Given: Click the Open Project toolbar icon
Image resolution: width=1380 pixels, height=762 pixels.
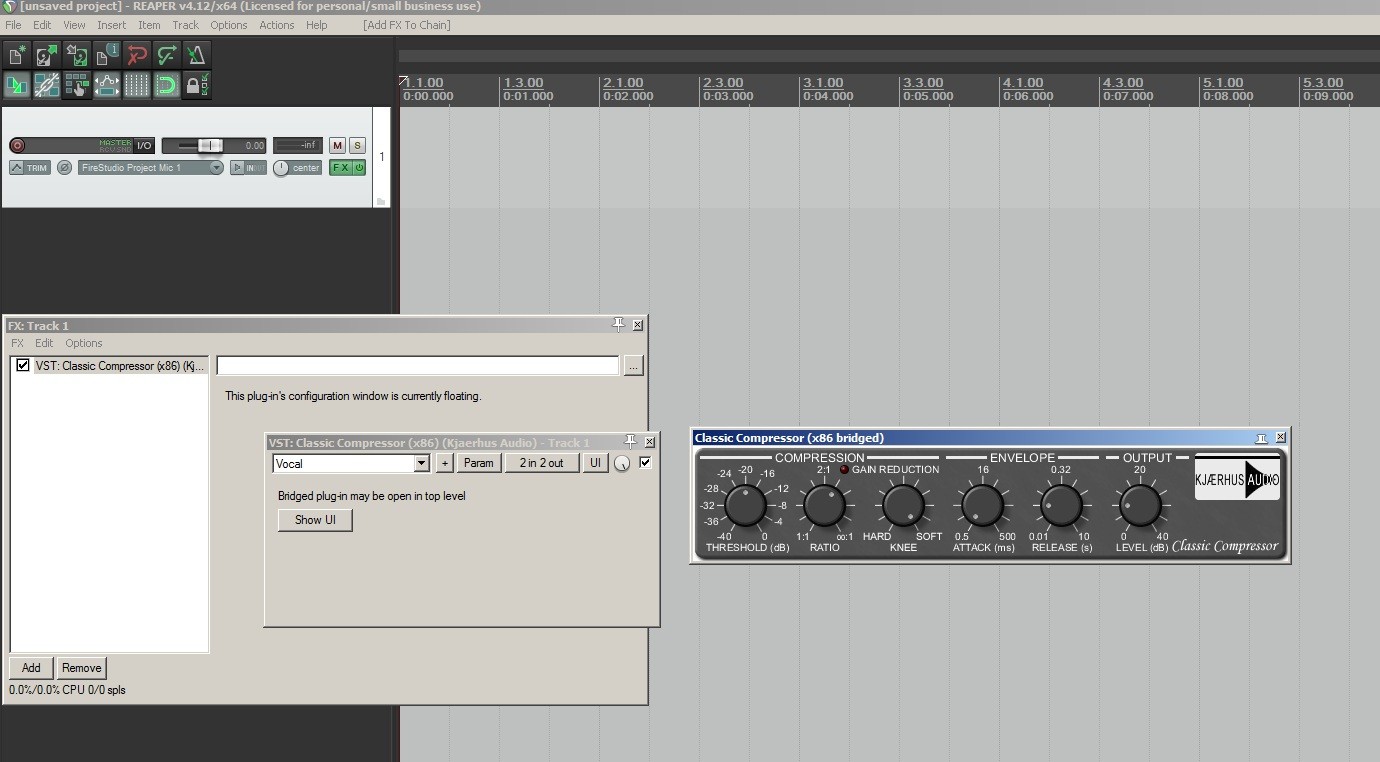Looking at the screenshot, I should tap(47, 55).
